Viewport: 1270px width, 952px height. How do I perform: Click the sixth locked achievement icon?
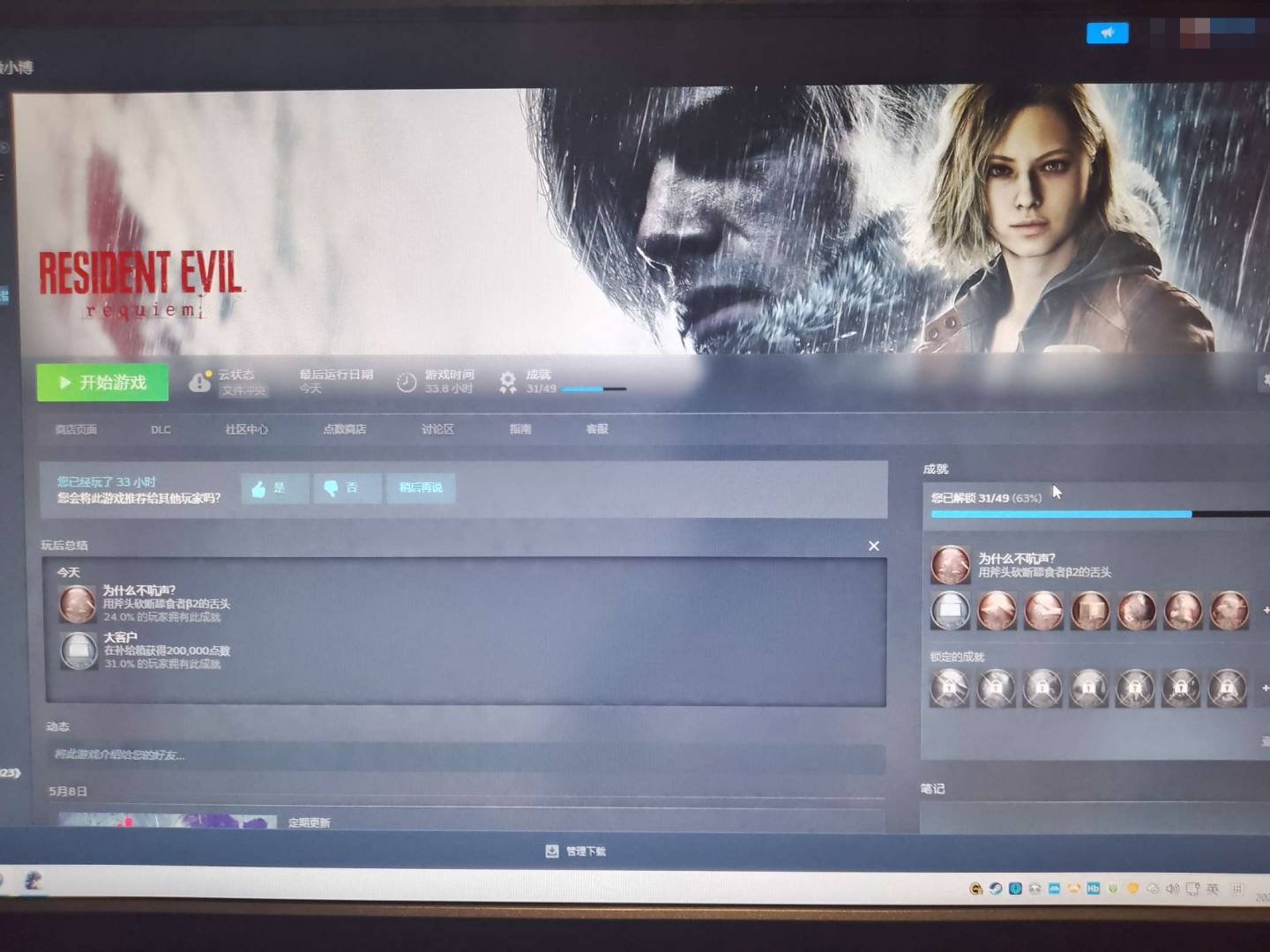(x=1181, y=688)
